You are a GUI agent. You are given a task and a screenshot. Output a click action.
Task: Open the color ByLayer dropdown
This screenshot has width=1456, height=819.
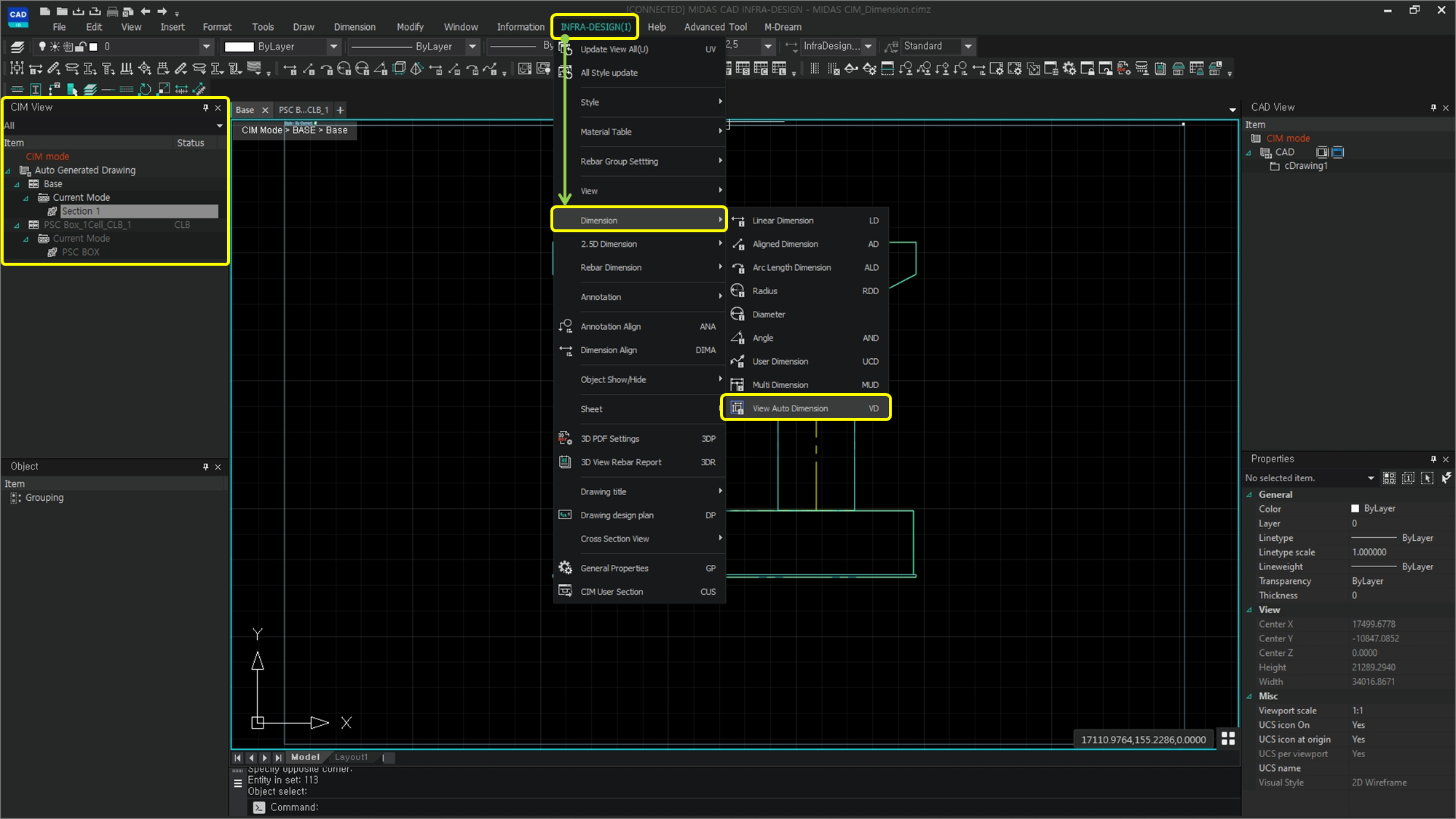tap(333, 47)
